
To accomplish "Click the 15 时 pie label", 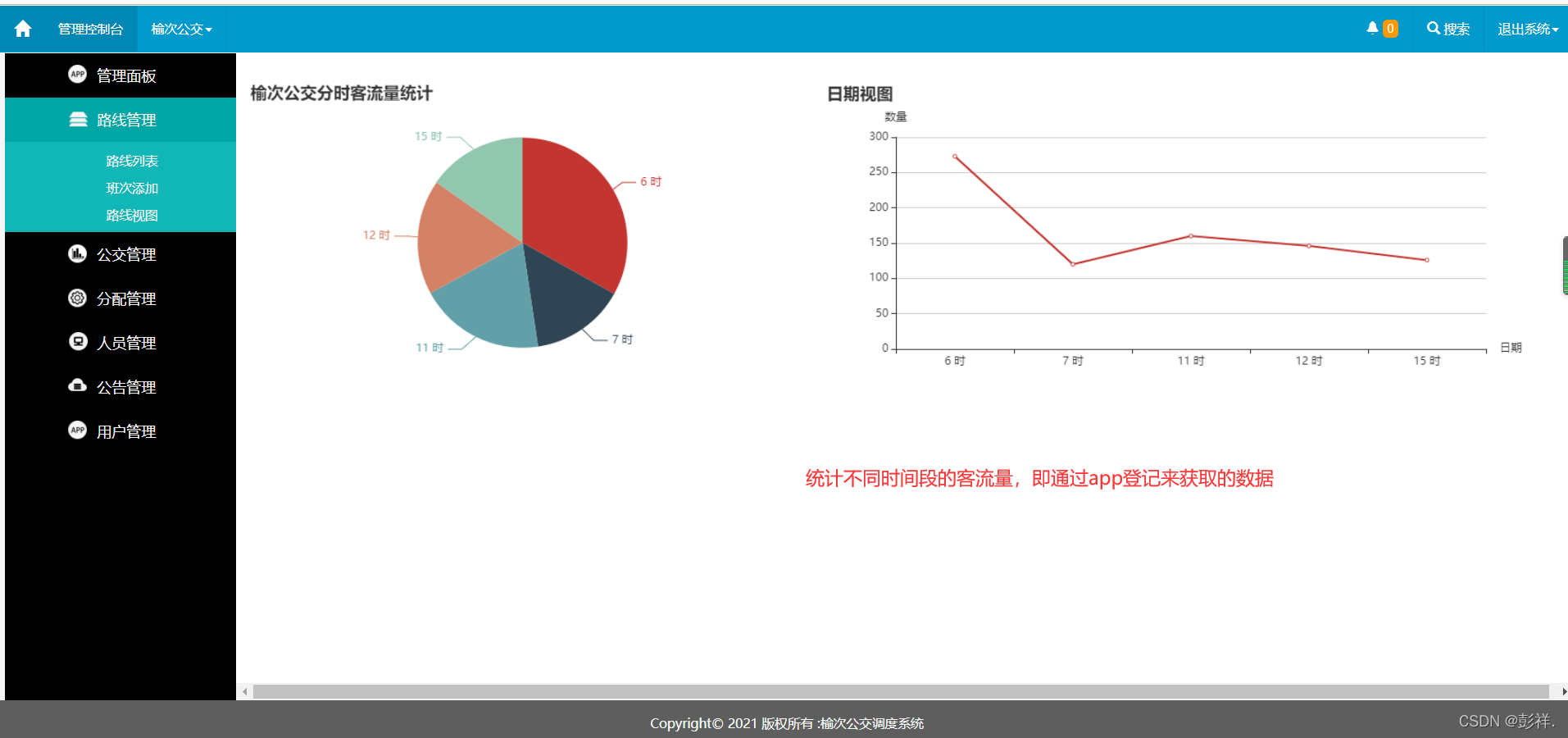I will 428,136.
